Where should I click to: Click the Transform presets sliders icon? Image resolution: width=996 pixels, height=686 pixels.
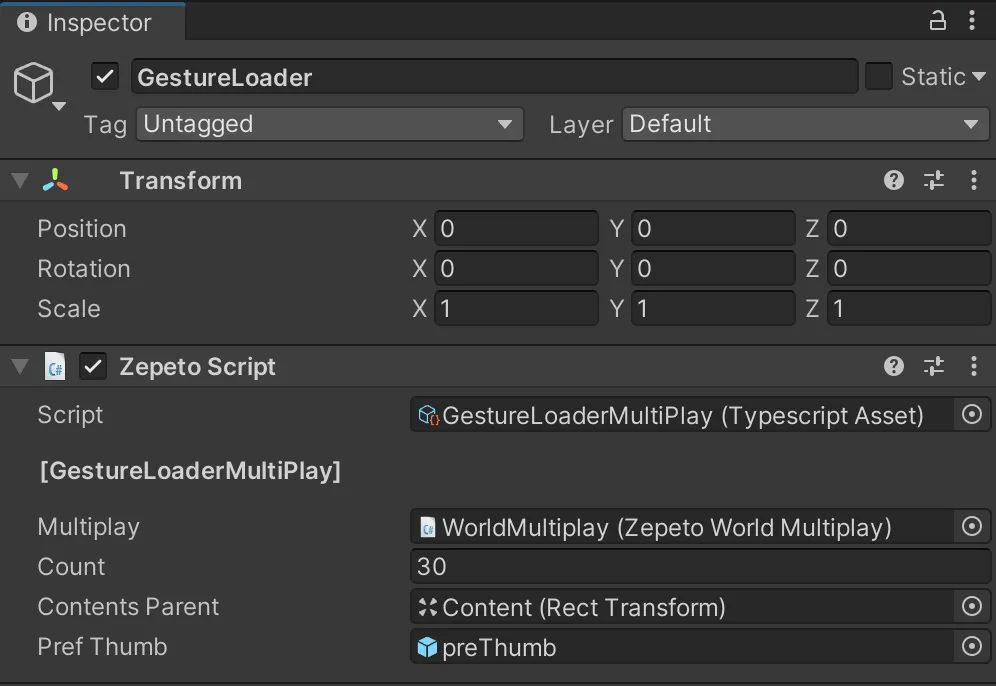934,180
